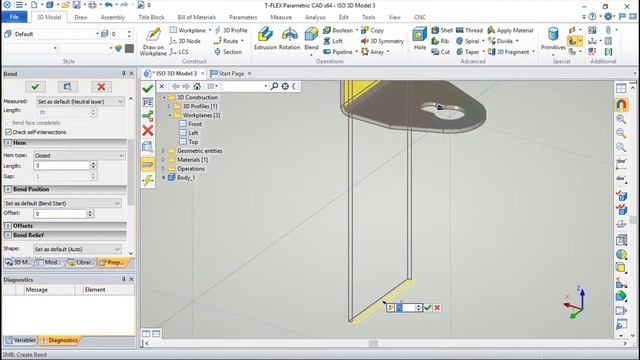Image resolution: width=640 pixels, height=360 pixels.
Task: Open the Hole tool
Action: coord(419,39)
